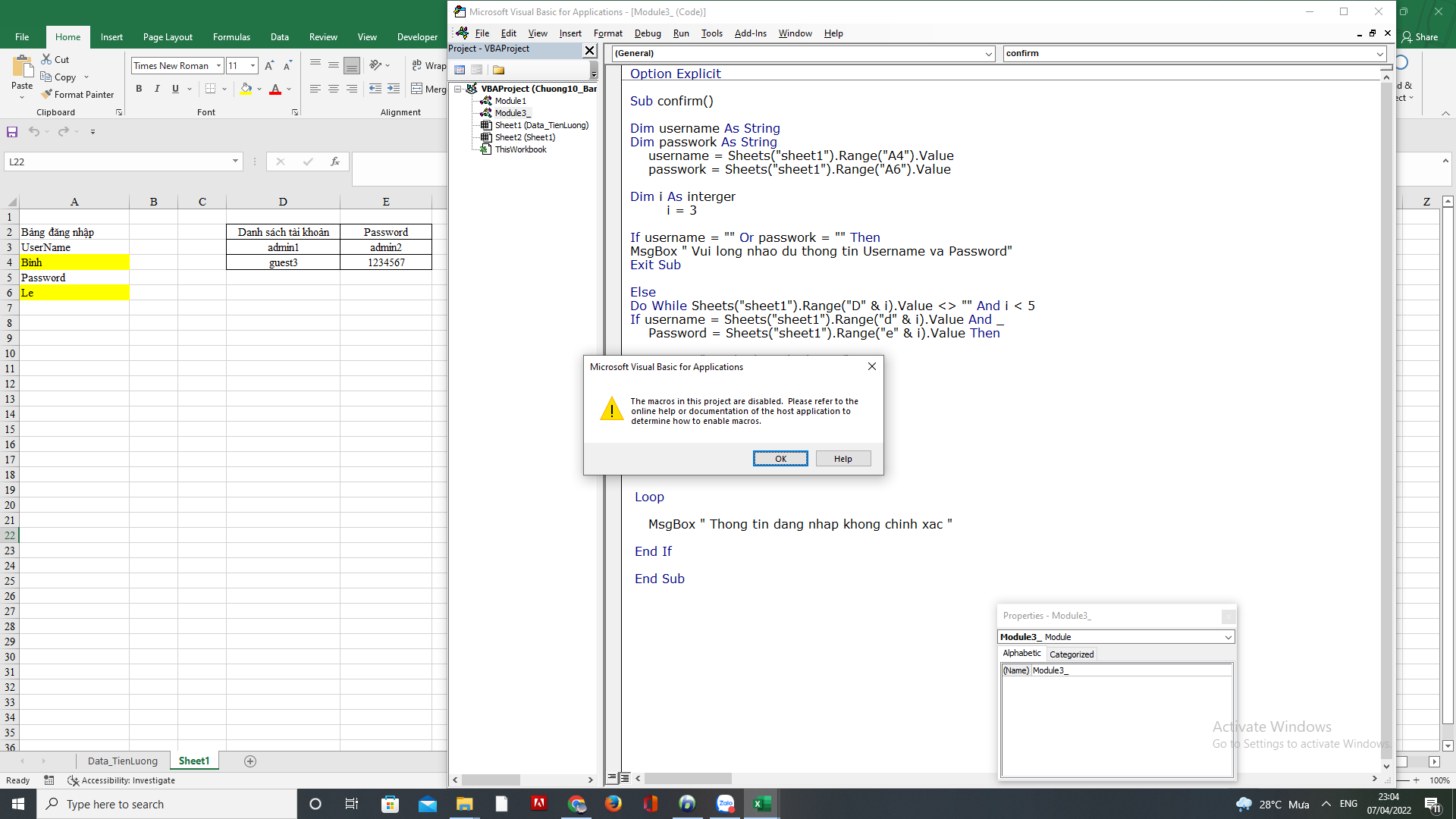Click OK in the macros disabled dialog
This screenshot has width=1456, height=819.
tap(780, 459)
